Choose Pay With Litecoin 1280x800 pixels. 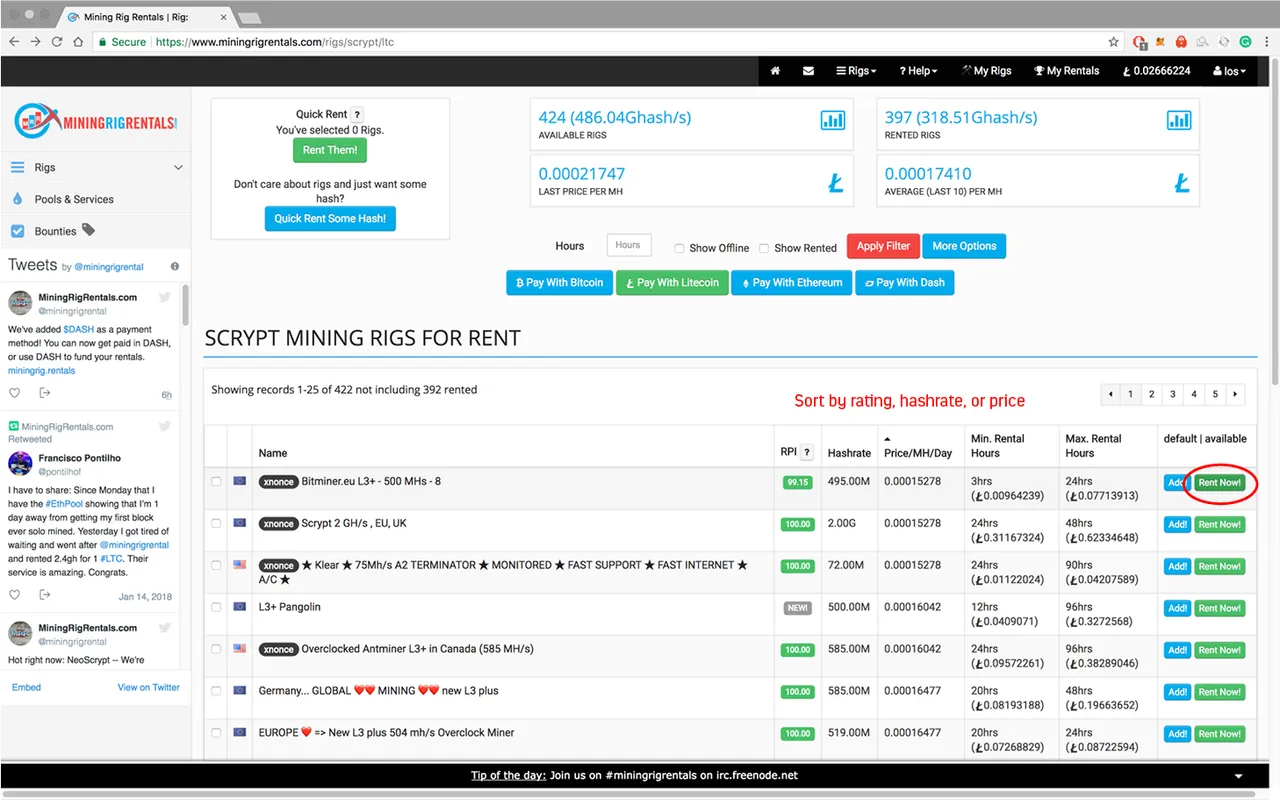672,283
